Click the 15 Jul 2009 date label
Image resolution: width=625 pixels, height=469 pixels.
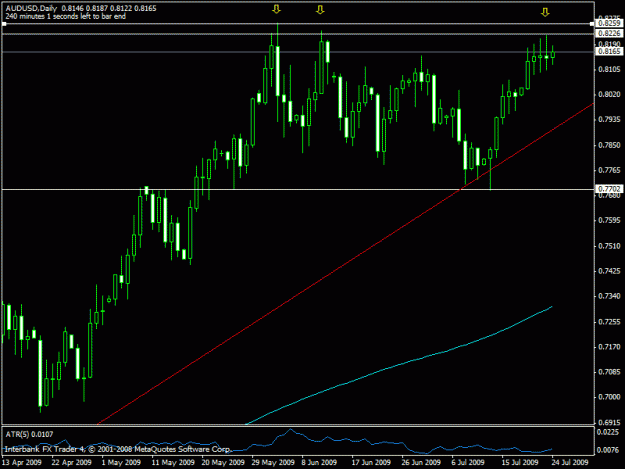pos(520,462)
